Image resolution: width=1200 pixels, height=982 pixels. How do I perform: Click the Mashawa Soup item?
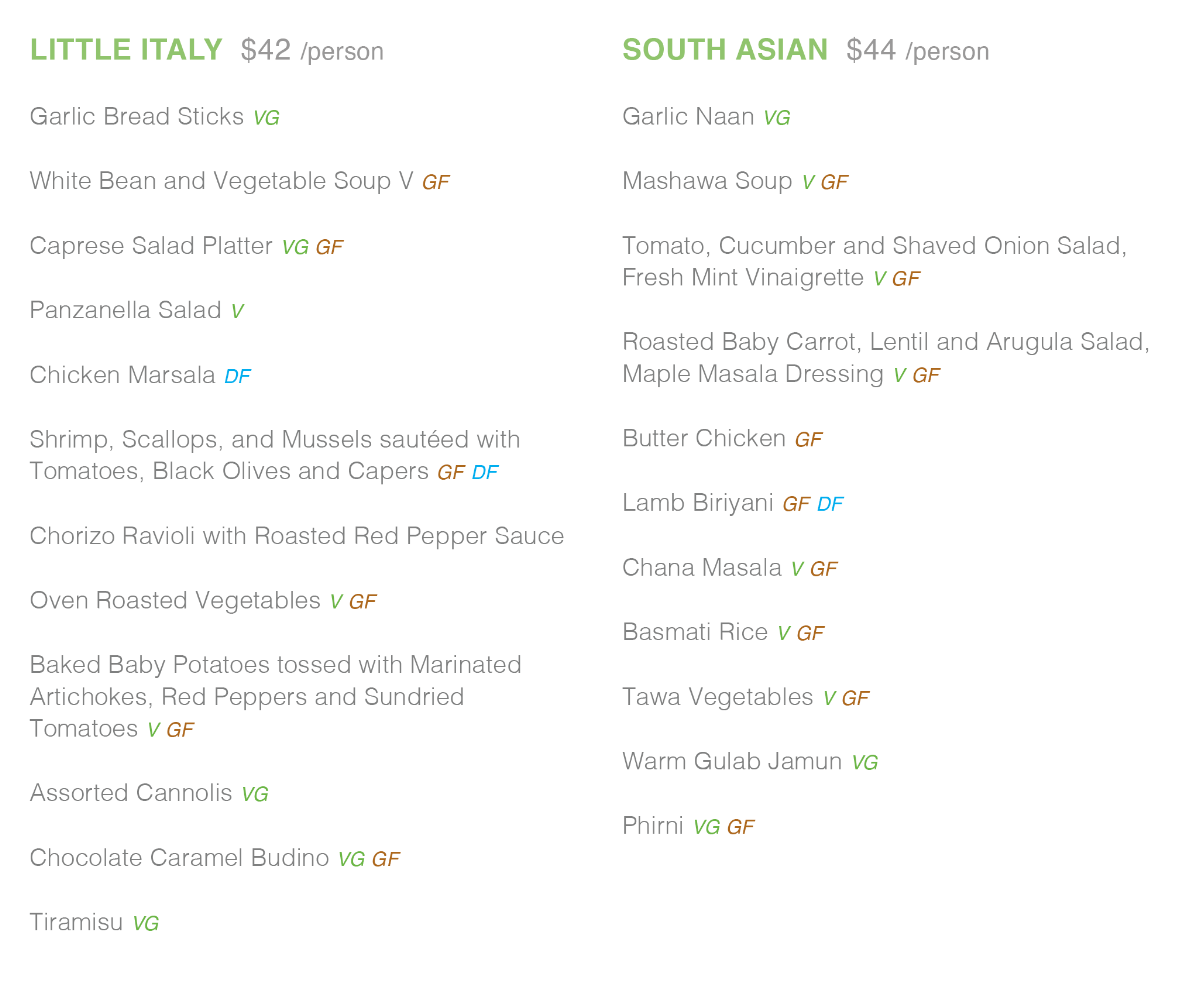[x=708, y=181]
